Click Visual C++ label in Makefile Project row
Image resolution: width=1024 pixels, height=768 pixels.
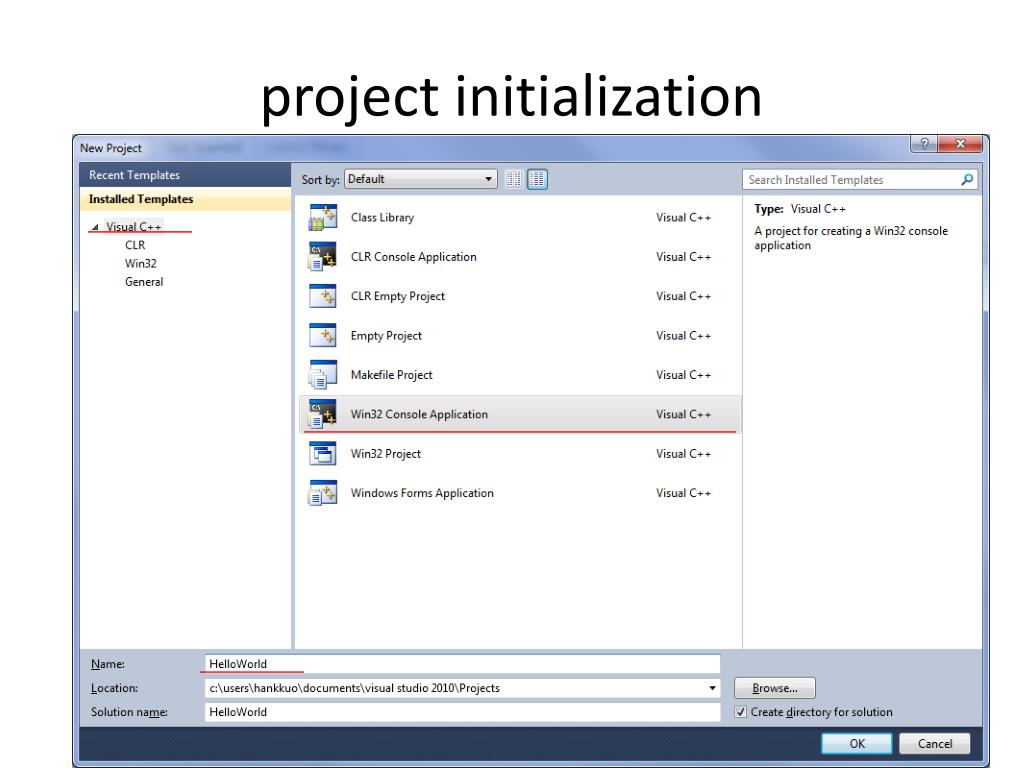684,375
